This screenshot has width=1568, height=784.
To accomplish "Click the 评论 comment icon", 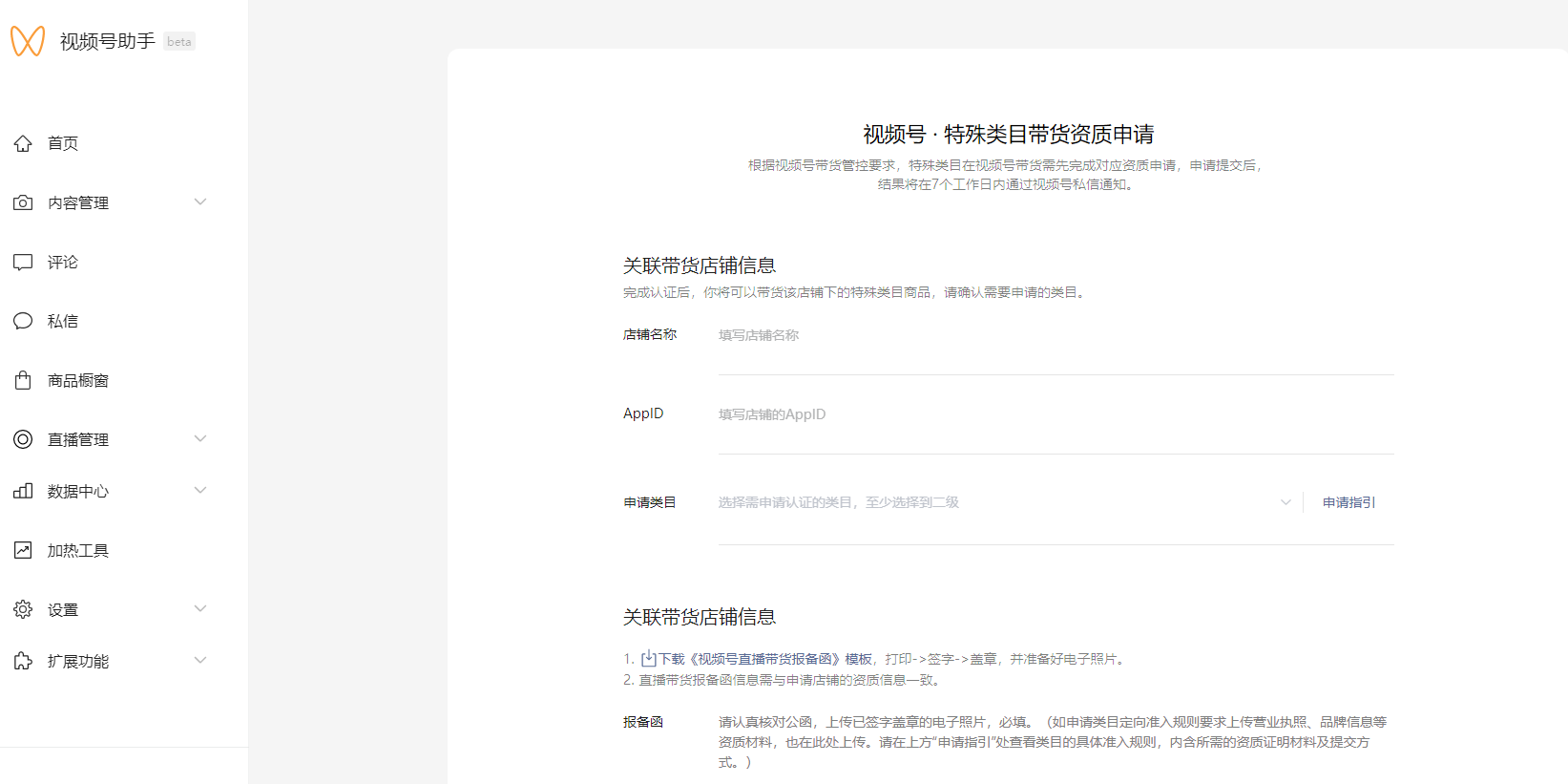I will click(x=23, y=262).
